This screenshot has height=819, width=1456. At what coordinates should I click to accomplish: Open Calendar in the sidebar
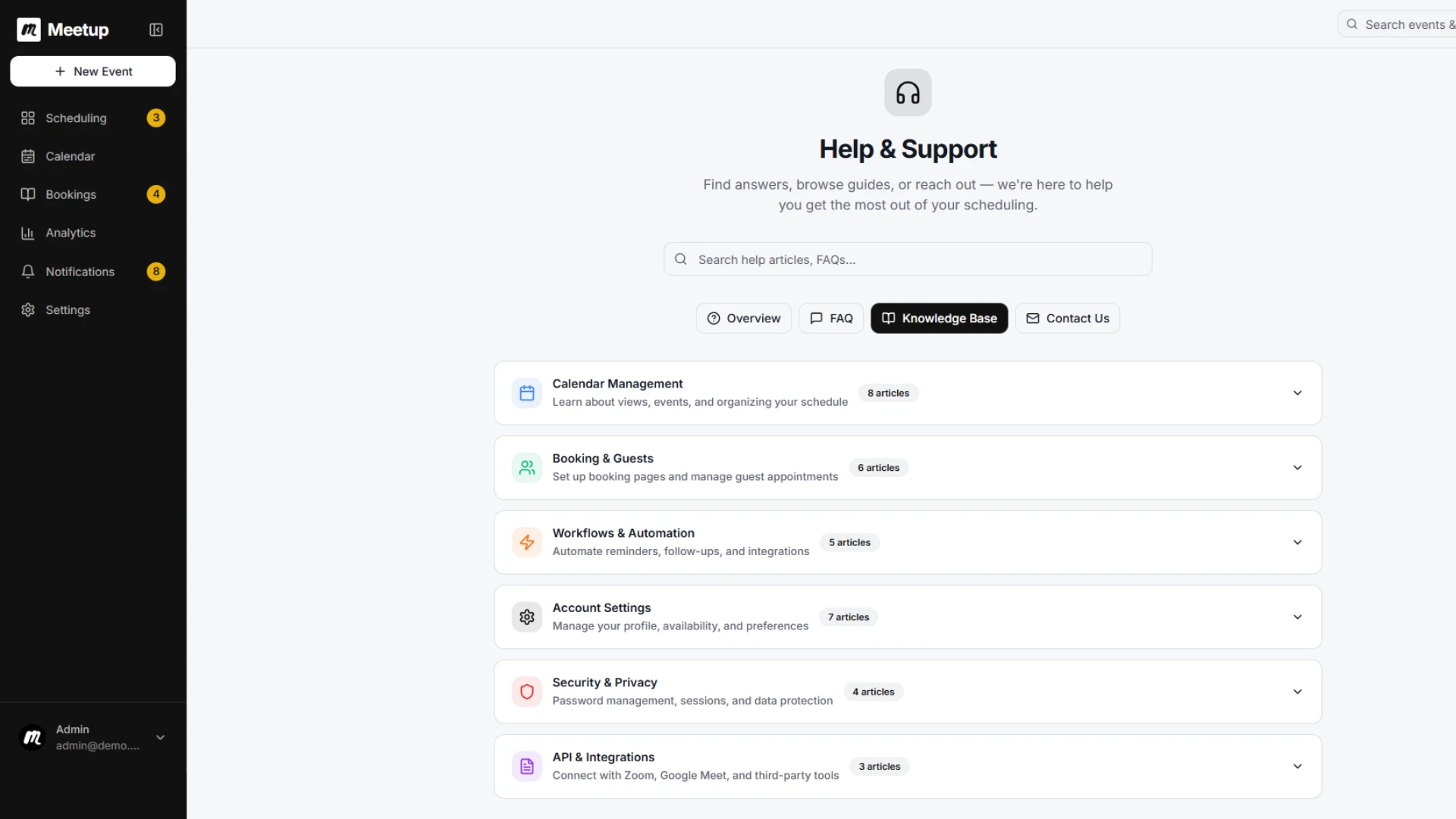pyautogui.click(x=93, y=156)
